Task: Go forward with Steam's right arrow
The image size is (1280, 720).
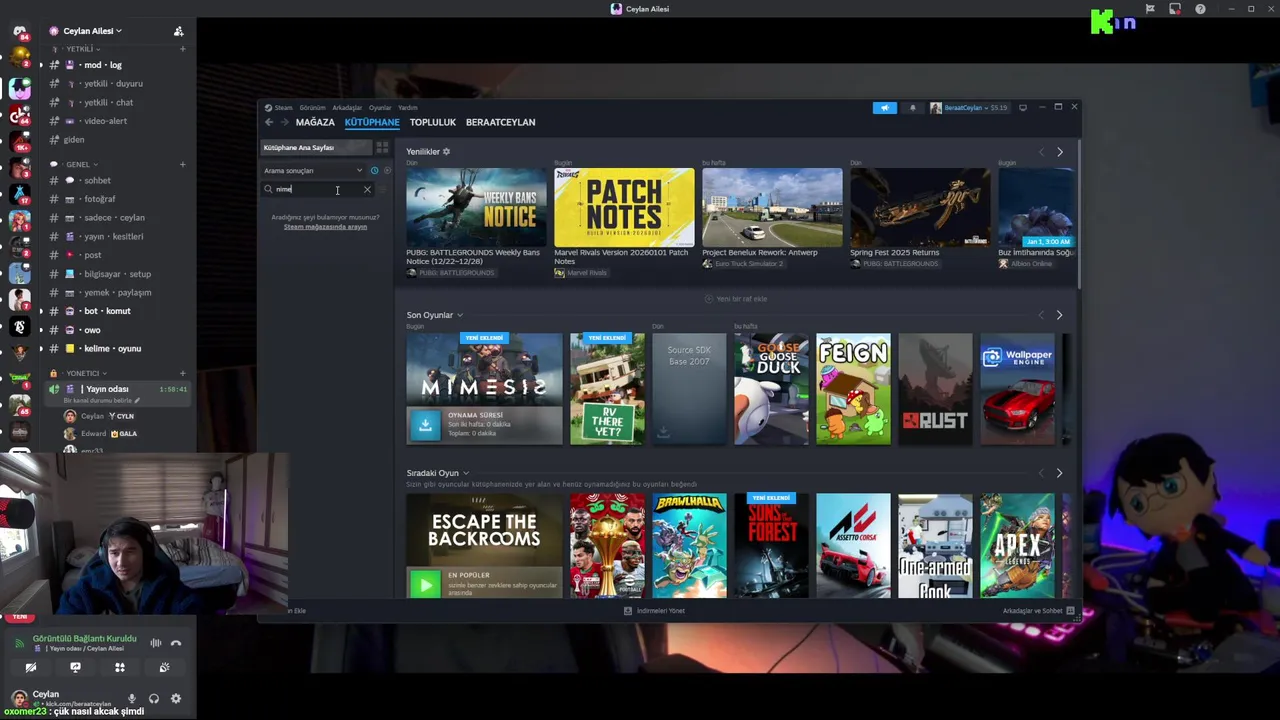Action: click(x=285, y=122)
